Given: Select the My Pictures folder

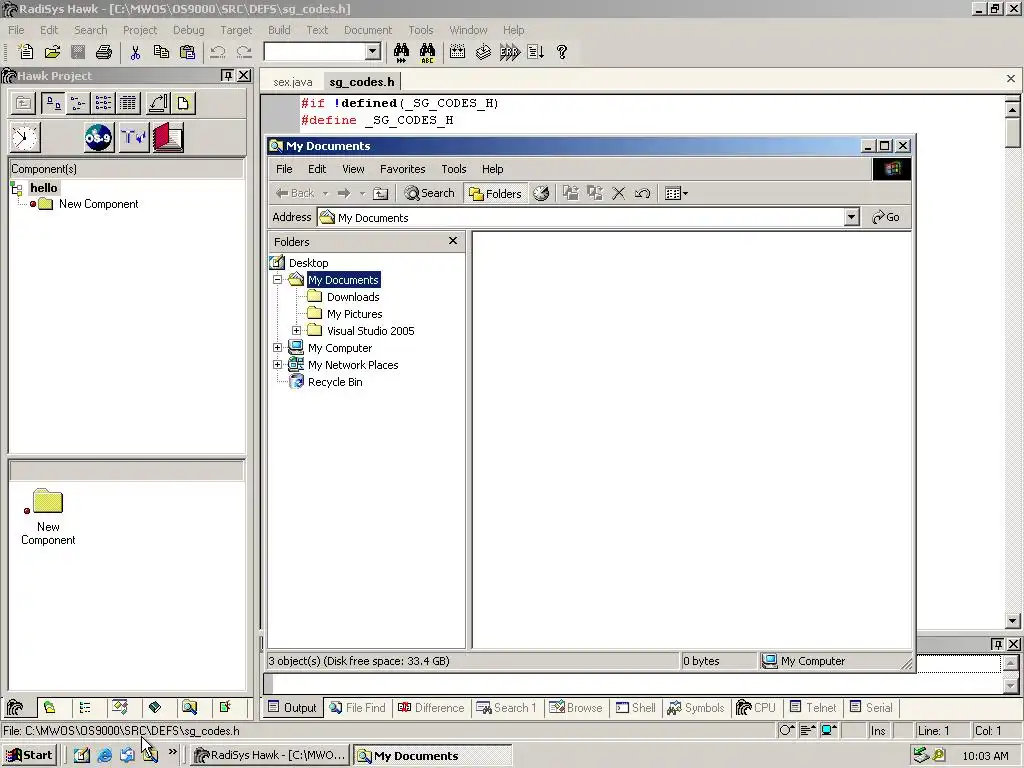Looking at the screenshot, I should pyautogui.click(x=354, y=314).
